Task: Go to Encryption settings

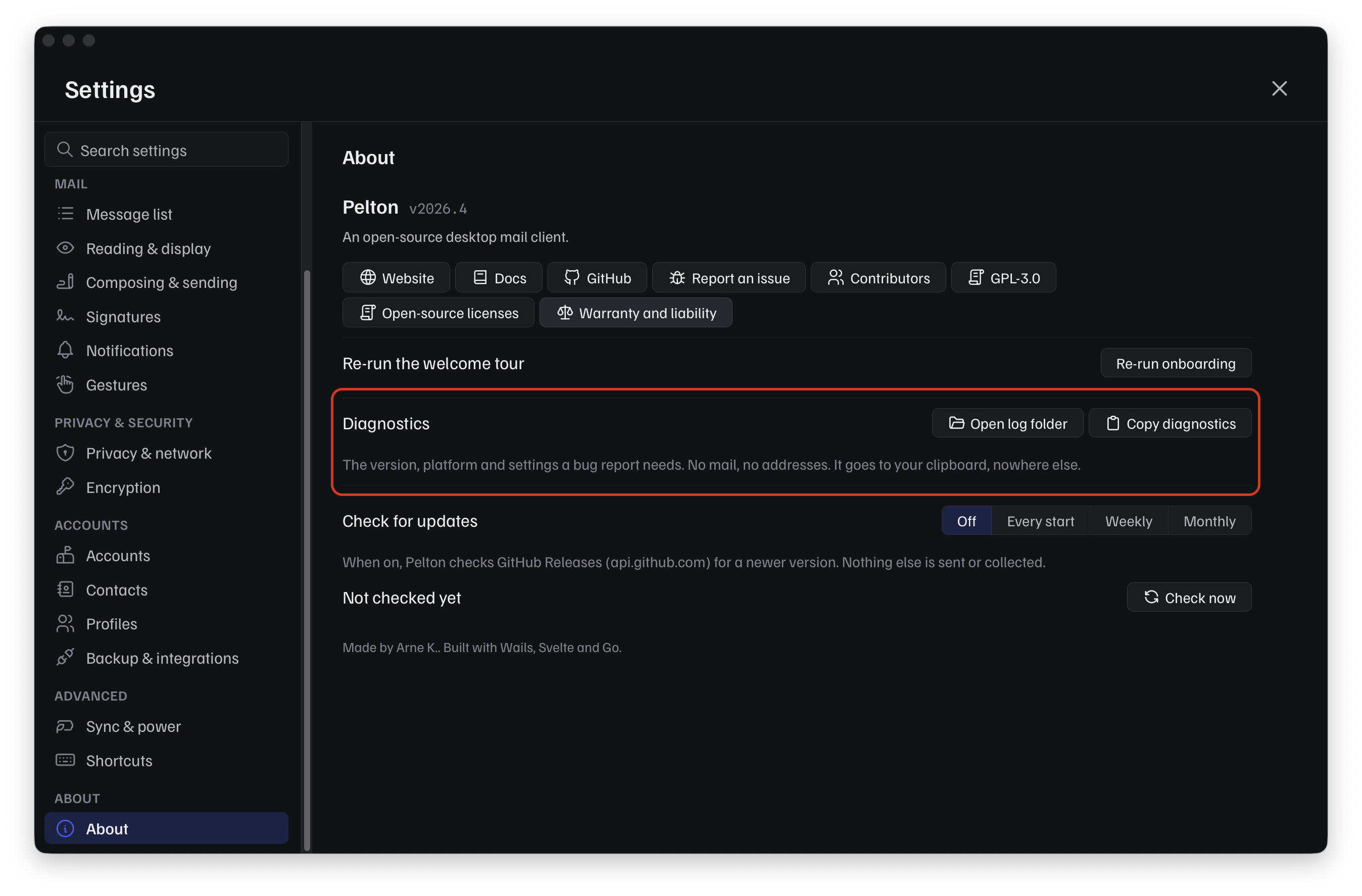Action: pos(166,487)
